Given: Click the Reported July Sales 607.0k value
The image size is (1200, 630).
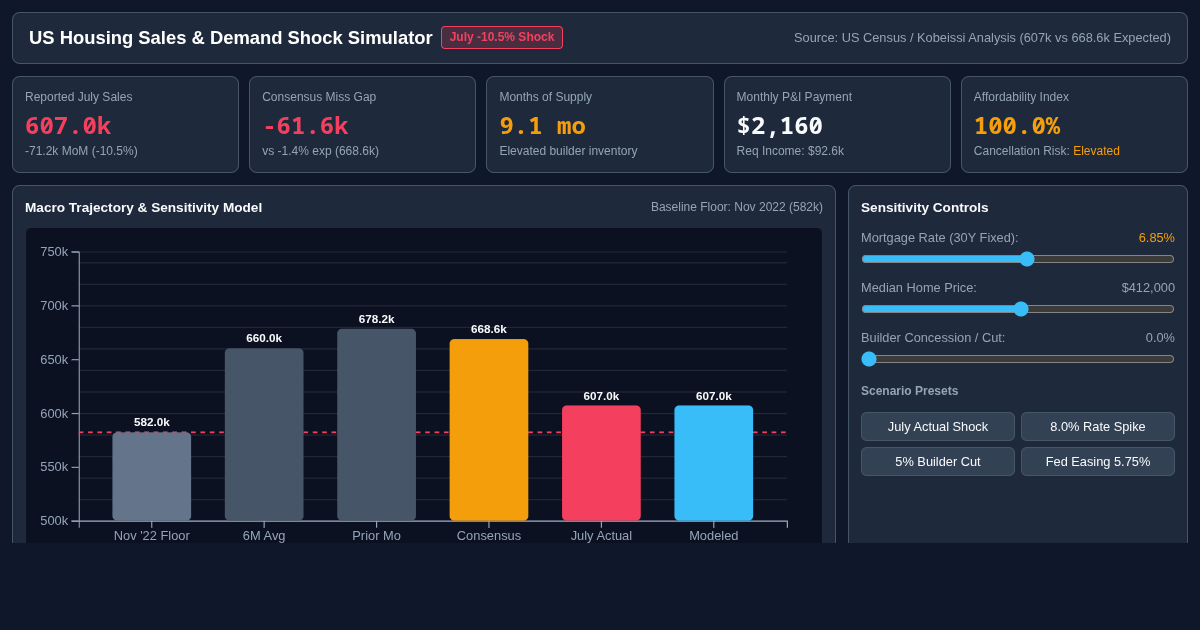Looking at the screenshot, I should [68, 126].
